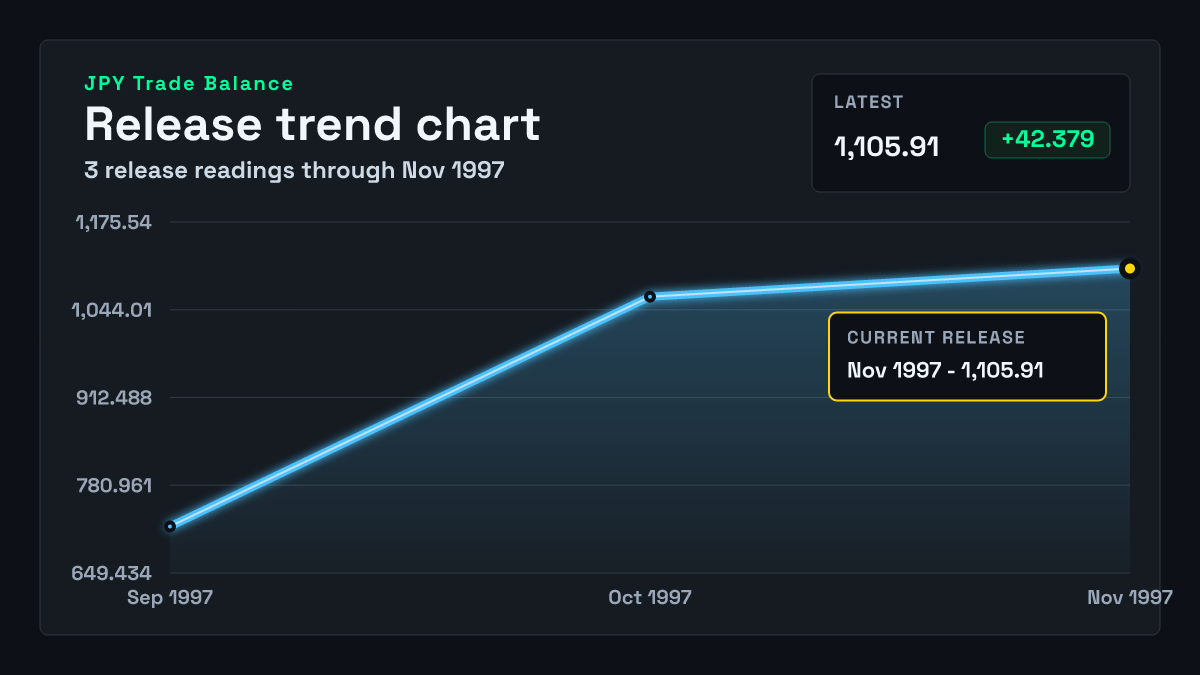Screen dimensions: 1200x675
Task: Click the Current Release tooltip box
Action: tap(967, 357)
